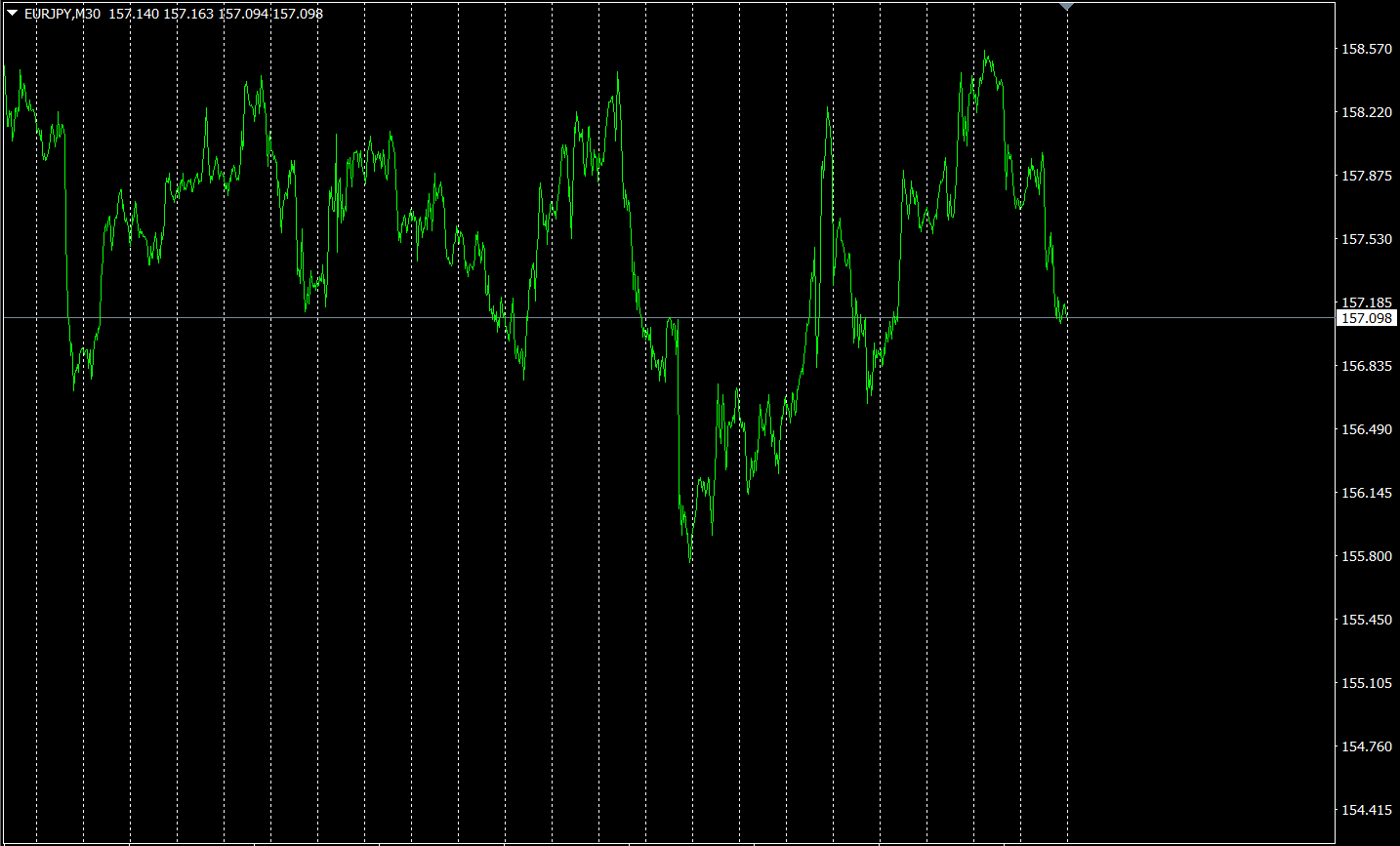Click the chart shift triangle marker
1400x846 pixels.
[x=1067, y=6]
